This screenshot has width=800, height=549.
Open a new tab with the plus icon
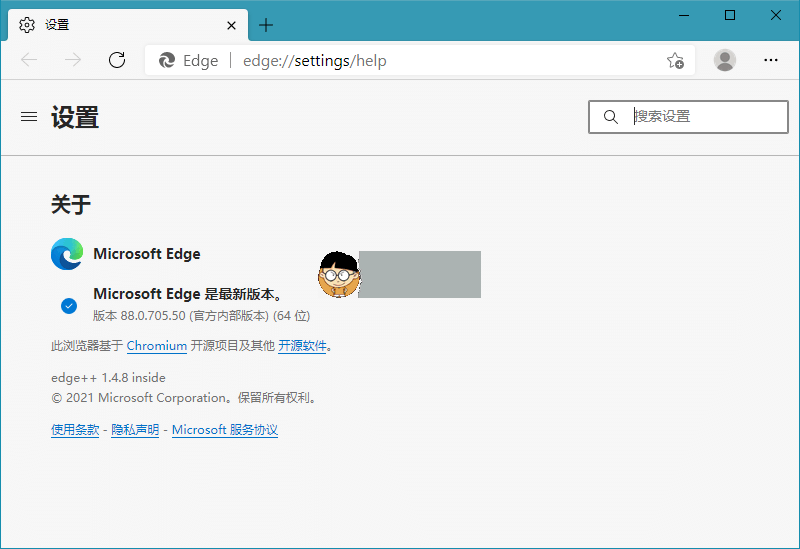266,25
